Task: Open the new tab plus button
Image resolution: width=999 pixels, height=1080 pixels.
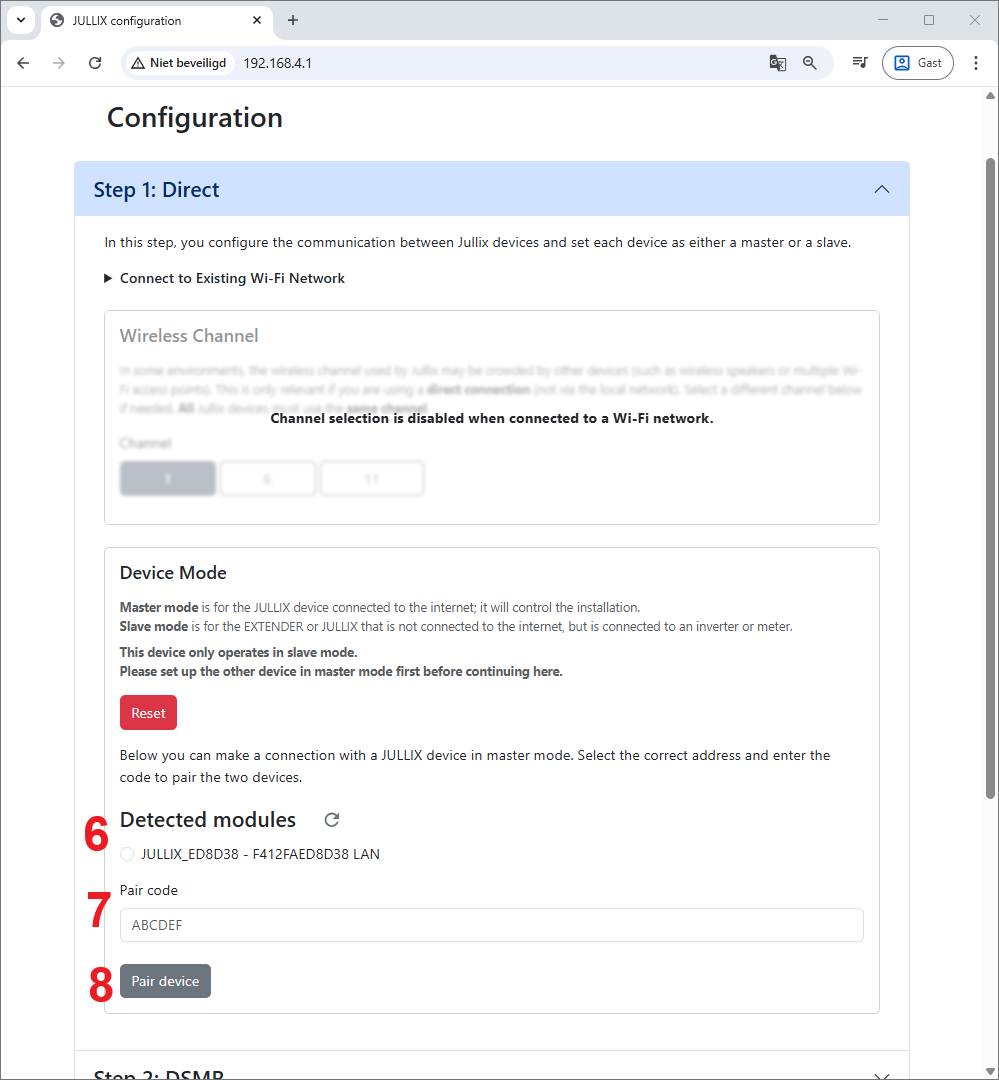Action: (293, 20)
